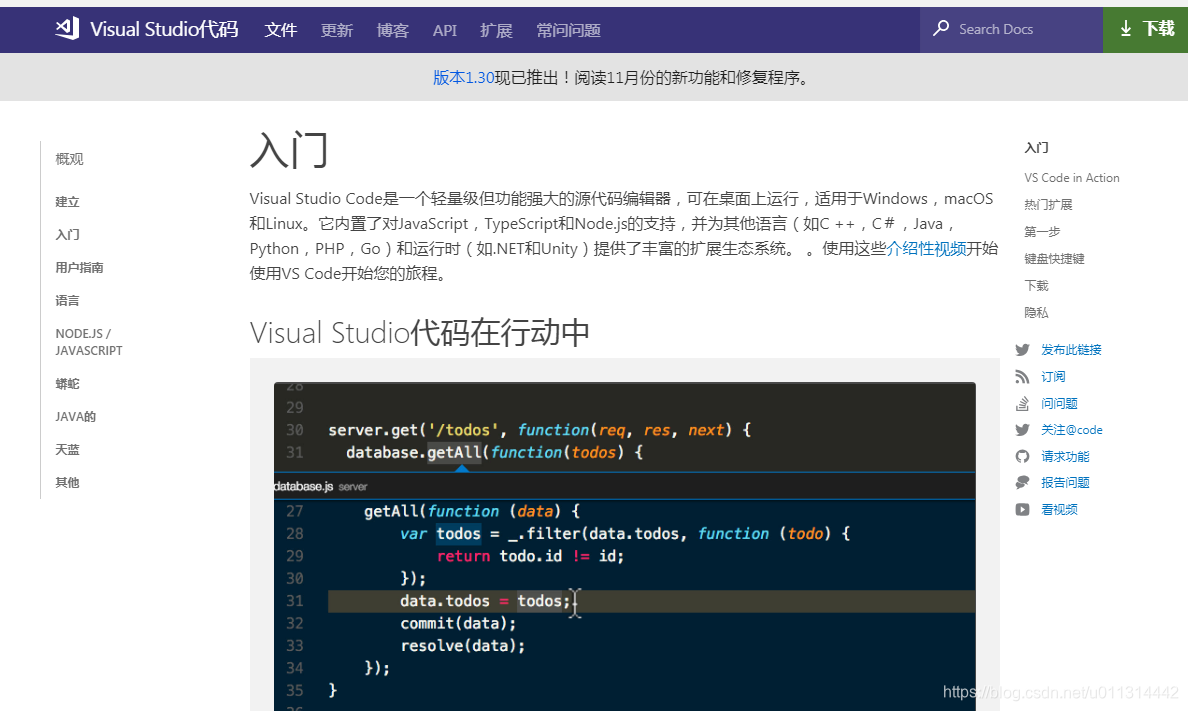Jump to 键盘快捷键 section

(x=1055, y=258)
